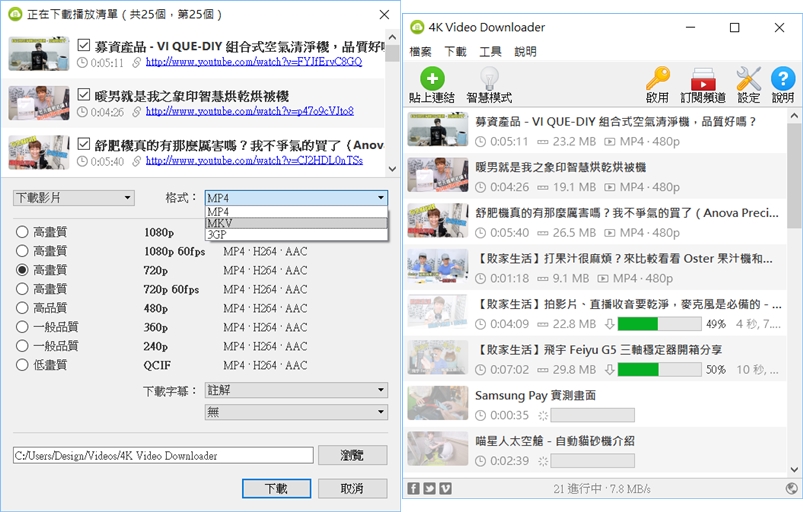Uncheck the 暖男就是我 video checkbox
Image resolution: width=803 pixels, height=512 pixels.
83,94
